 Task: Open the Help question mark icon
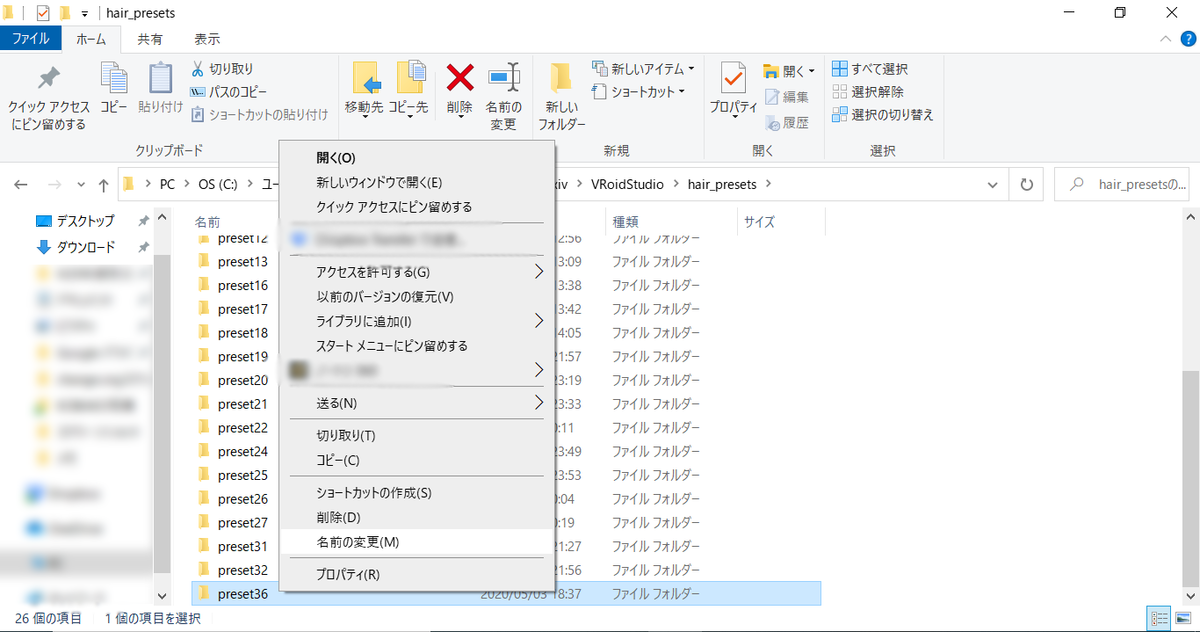click(1187, 39)
